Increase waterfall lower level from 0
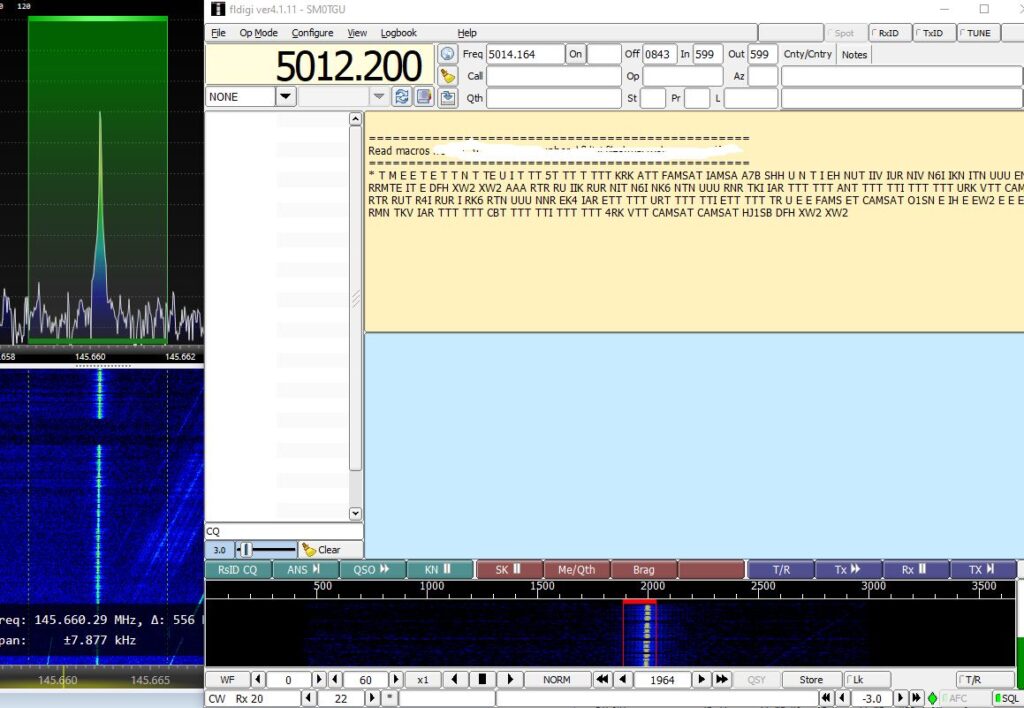The height and width of the screenshot is (708, 1024). (x=319, y=679)
